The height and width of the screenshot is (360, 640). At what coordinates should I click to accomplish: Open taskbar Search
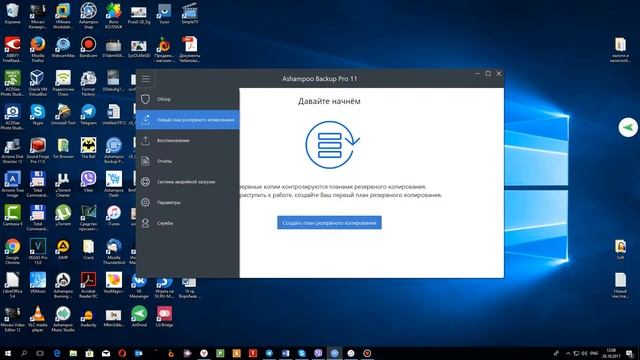click(24, 353)
